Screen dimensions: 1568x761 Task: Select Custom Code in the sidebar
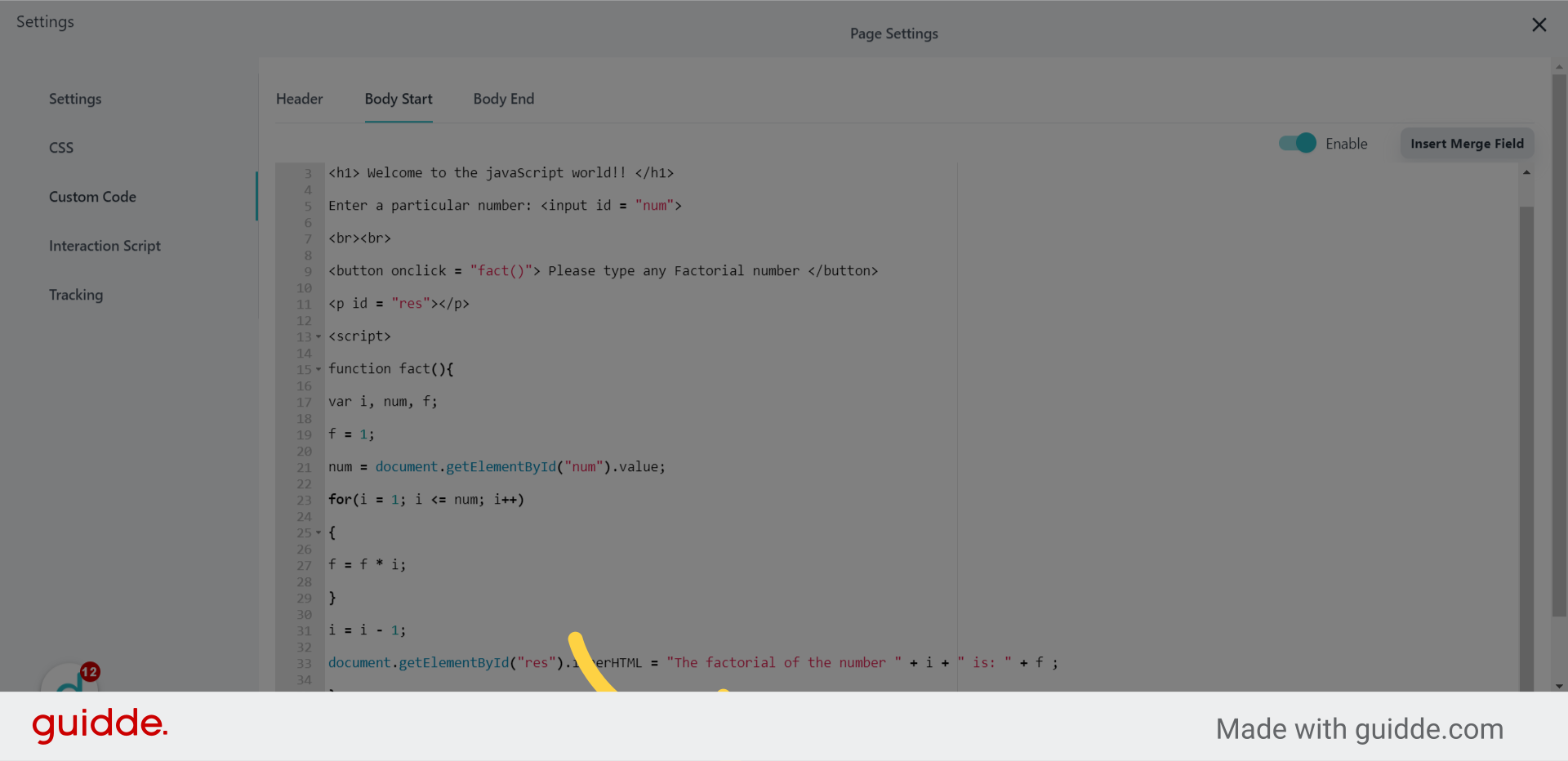92,197
